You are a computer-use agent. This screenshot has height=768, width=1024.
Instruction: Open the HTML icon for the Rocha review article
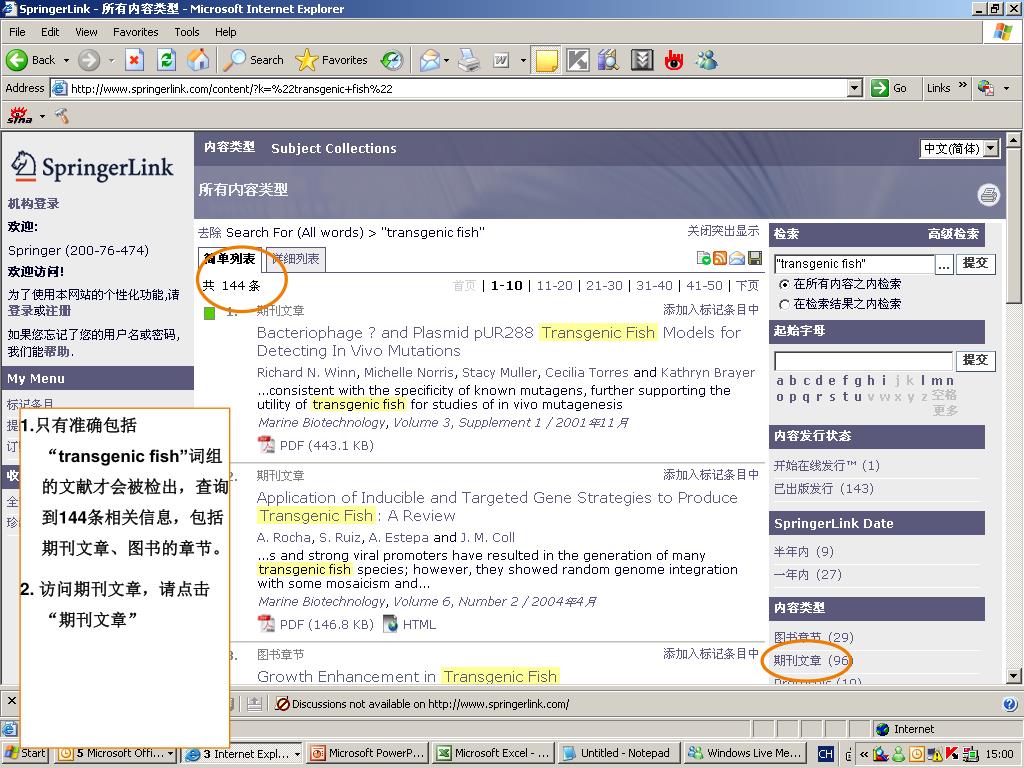(x=391, y=624)
